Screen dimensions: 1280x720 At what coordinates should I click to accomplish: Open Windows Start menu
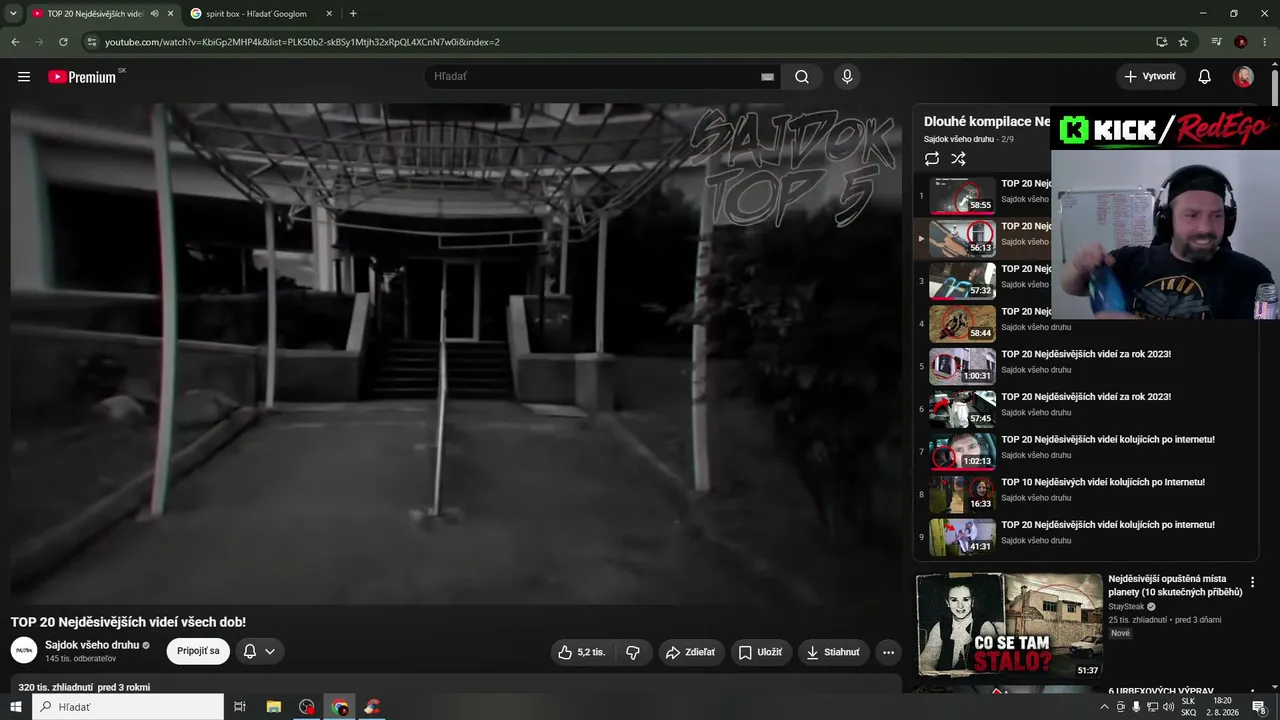click(15, 707)
